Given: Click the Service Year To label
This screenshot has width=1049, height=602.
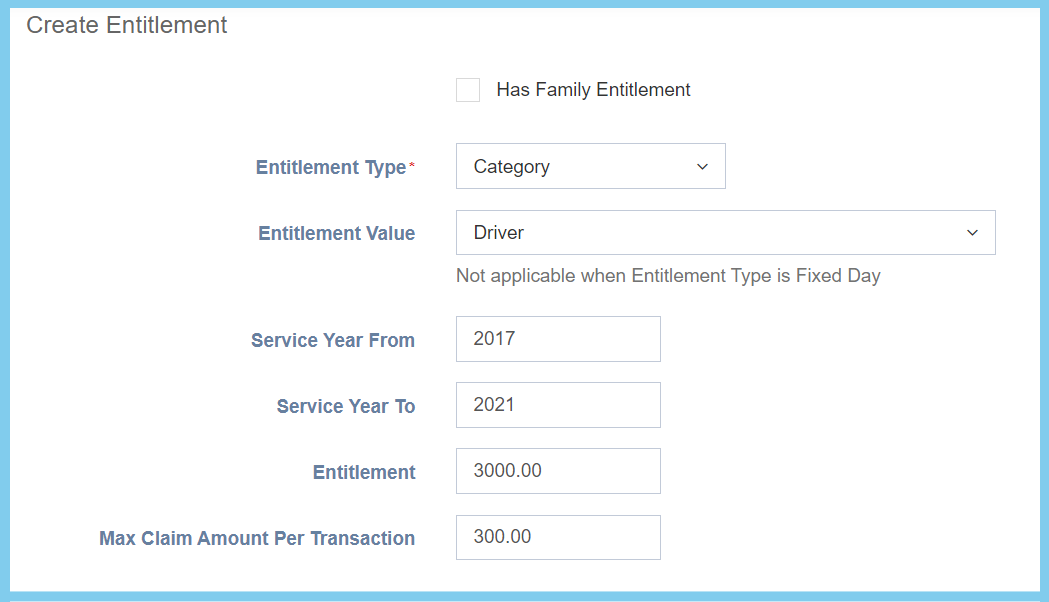Looking at the screenshot, I should tap(345, 407).
